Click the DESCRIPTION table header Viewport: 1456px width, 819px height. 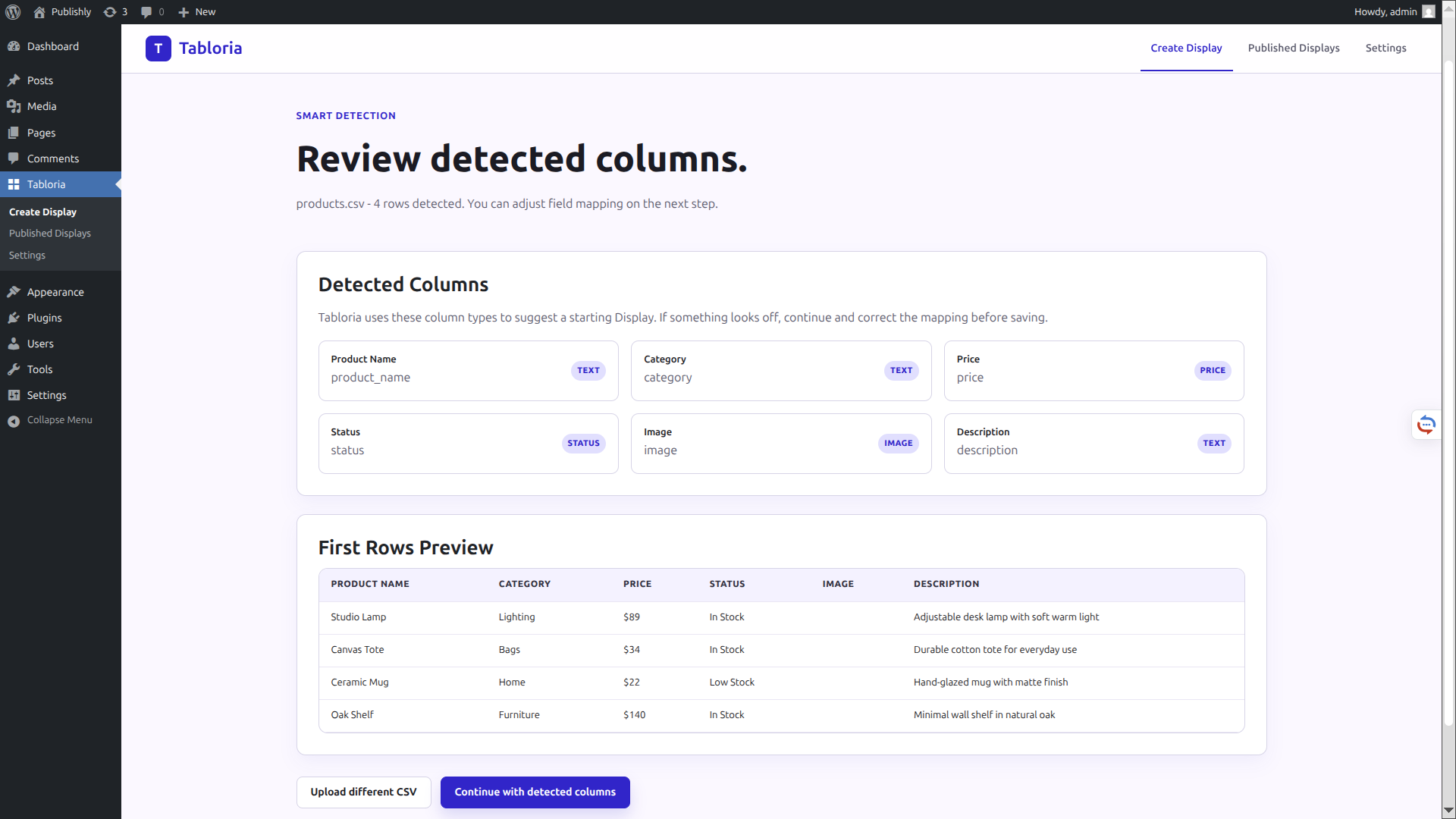point(946,584)
